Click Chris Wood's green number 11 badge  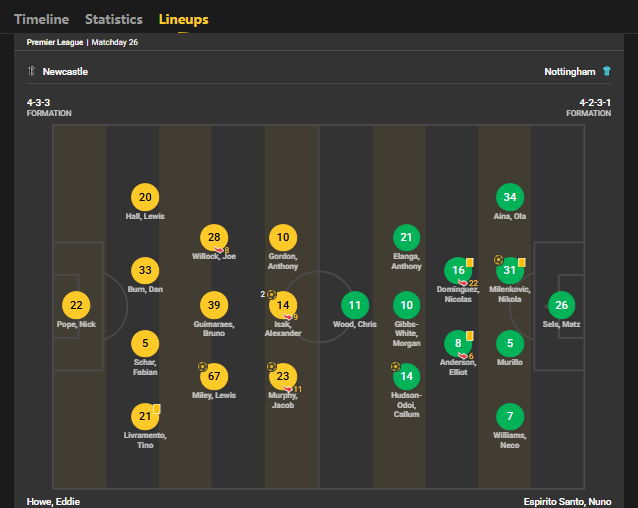pos(354,305)
